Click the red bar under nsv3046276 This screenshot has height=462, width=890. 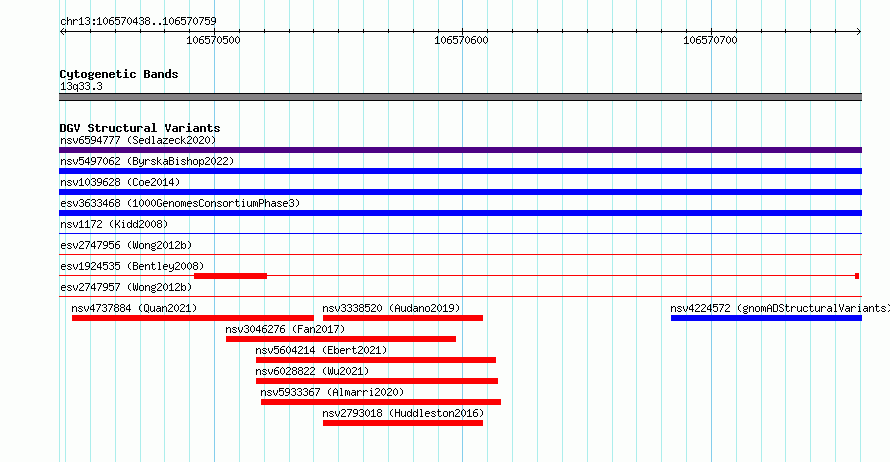click(341, 339)
